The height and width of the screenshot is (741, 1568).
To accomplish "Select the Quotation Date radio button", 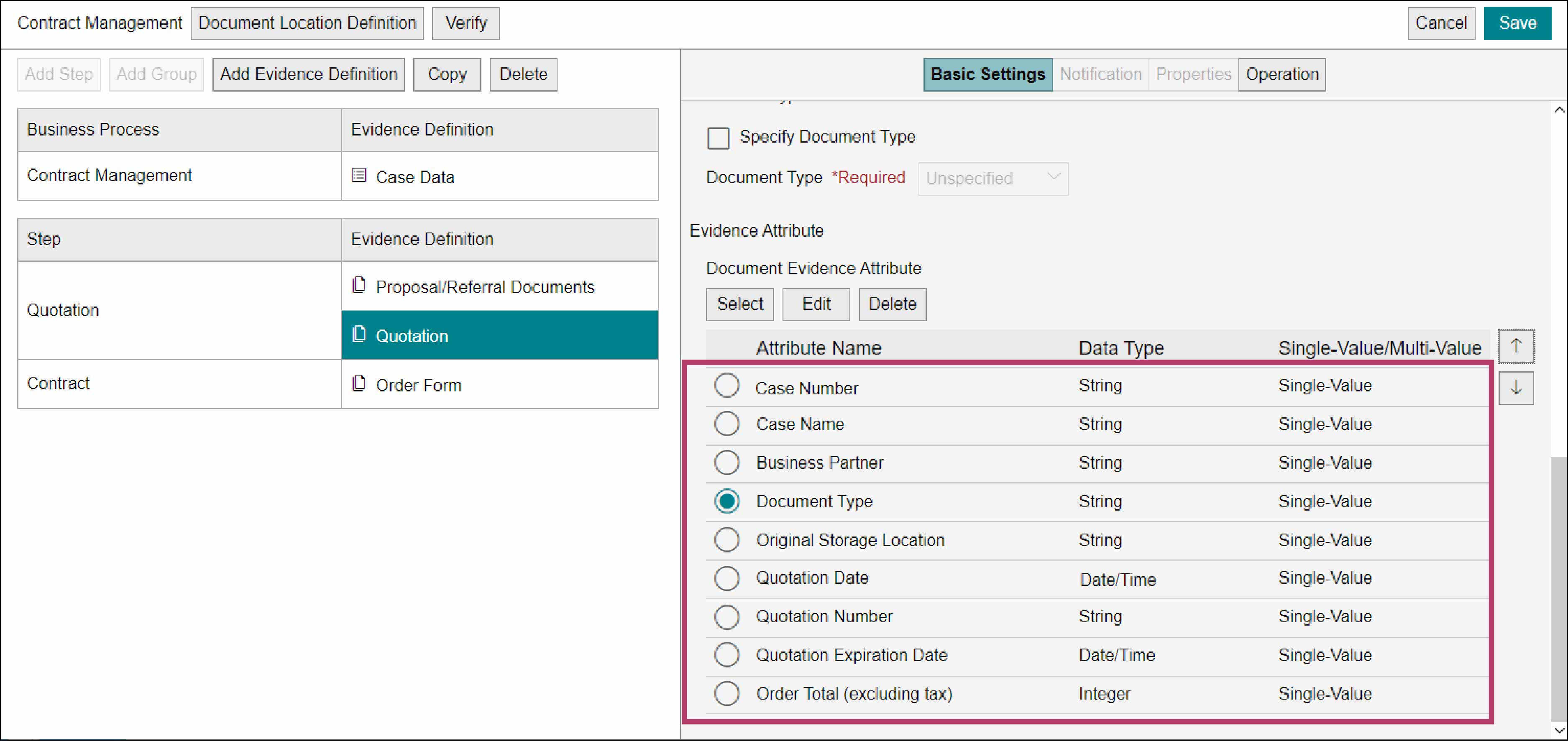I will (727, 579).
